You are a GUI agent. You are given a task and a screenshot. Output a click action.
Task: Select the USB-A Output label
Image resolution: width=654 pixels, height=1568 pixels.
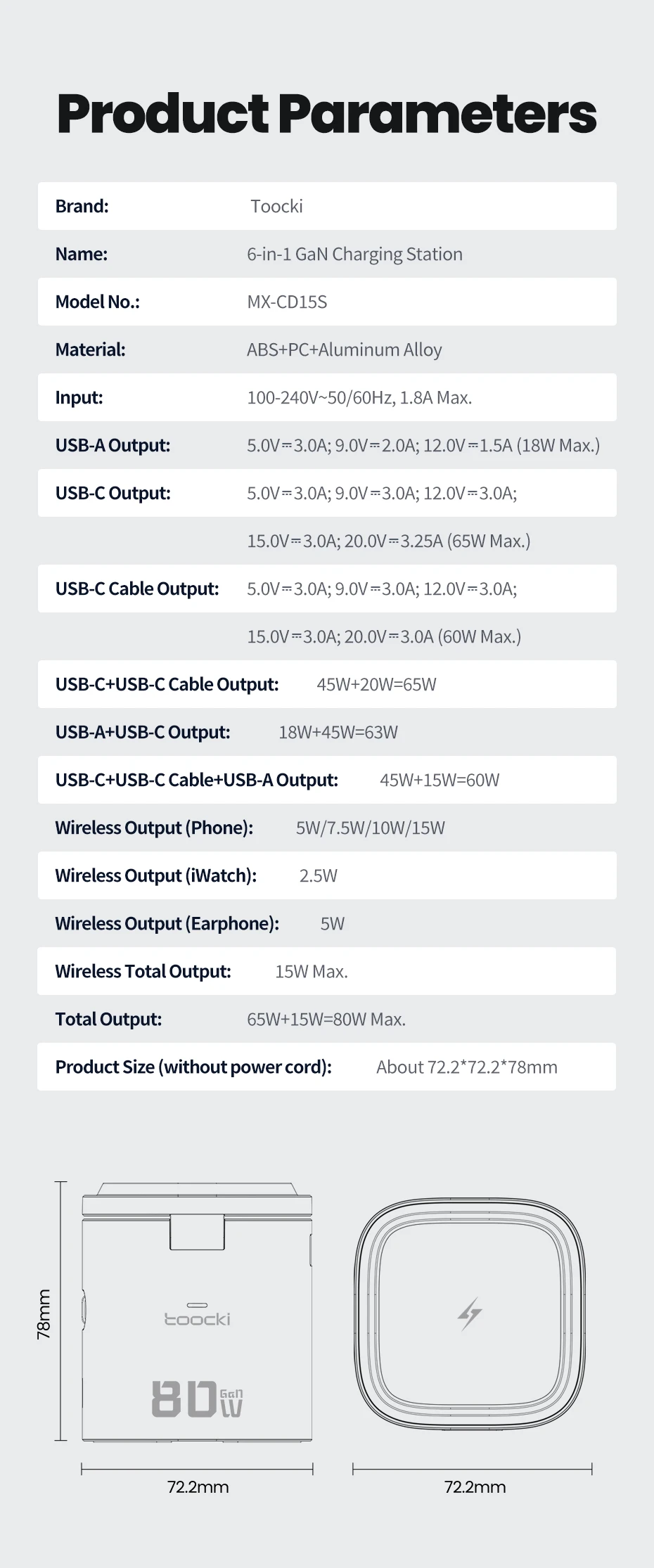click(113, 445)
